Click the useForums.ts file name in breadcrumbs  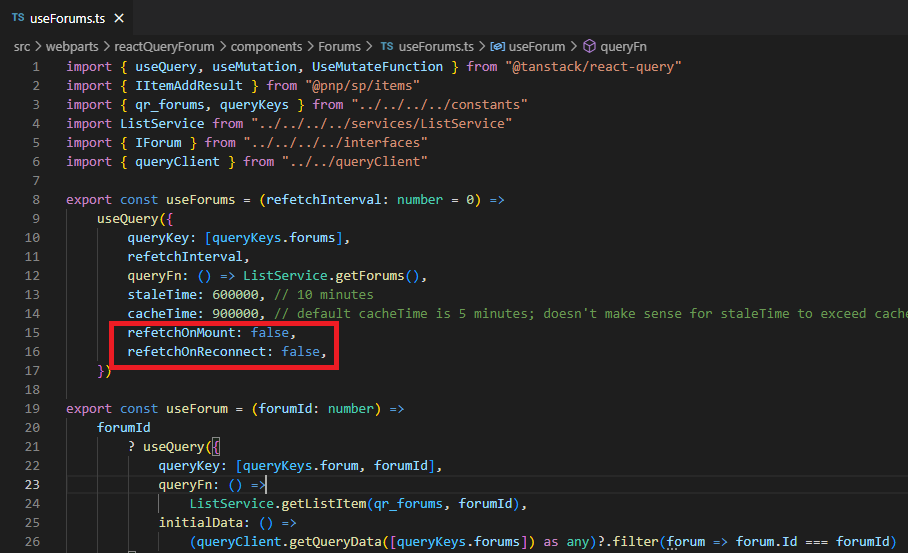[x=436, y=46]
